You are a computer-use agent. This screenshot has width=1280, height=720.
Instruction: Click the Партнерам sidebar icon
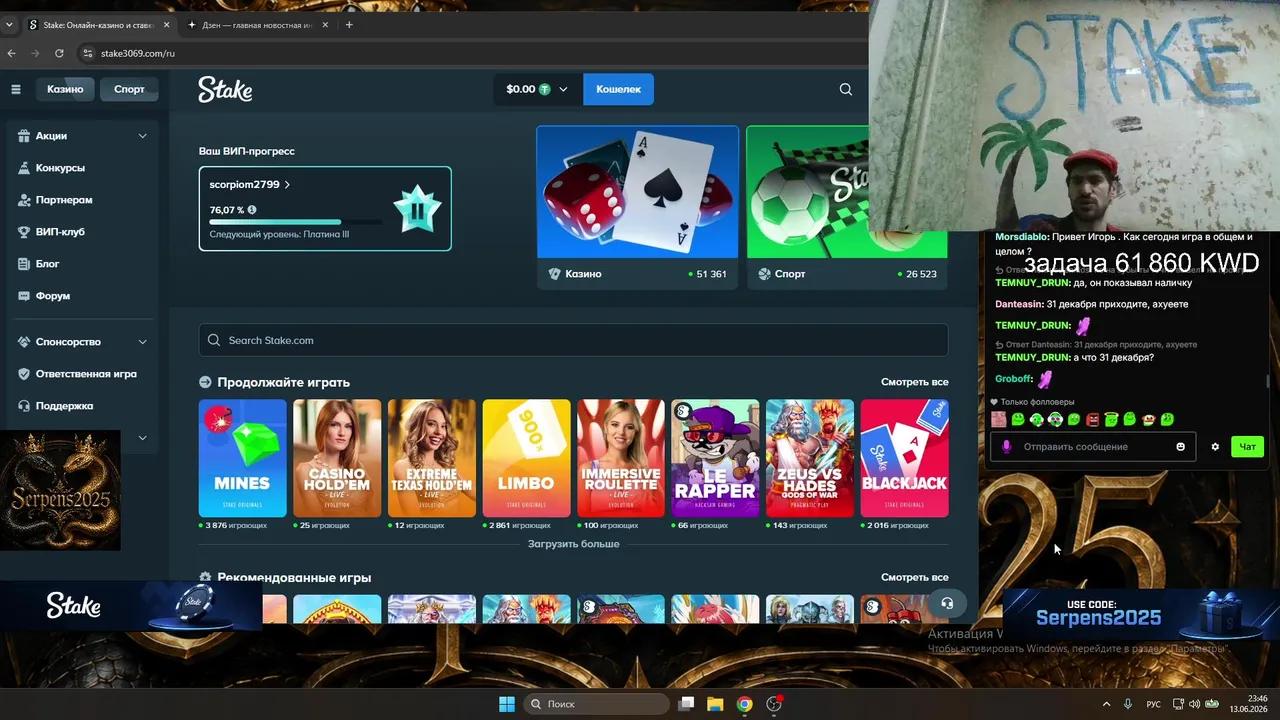(x=24, y=200)
